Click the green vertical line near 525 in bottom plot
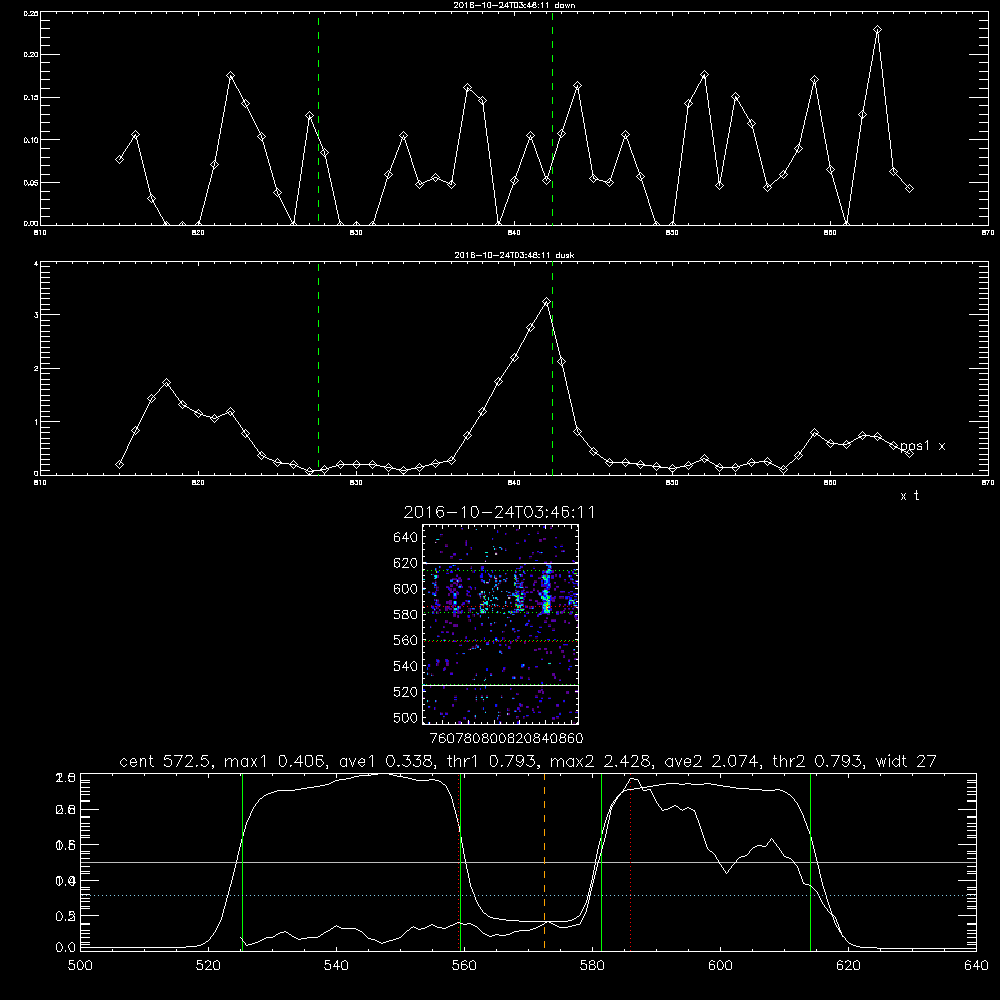Viewport: 1000px width, 1000px height. click(242, 861)
